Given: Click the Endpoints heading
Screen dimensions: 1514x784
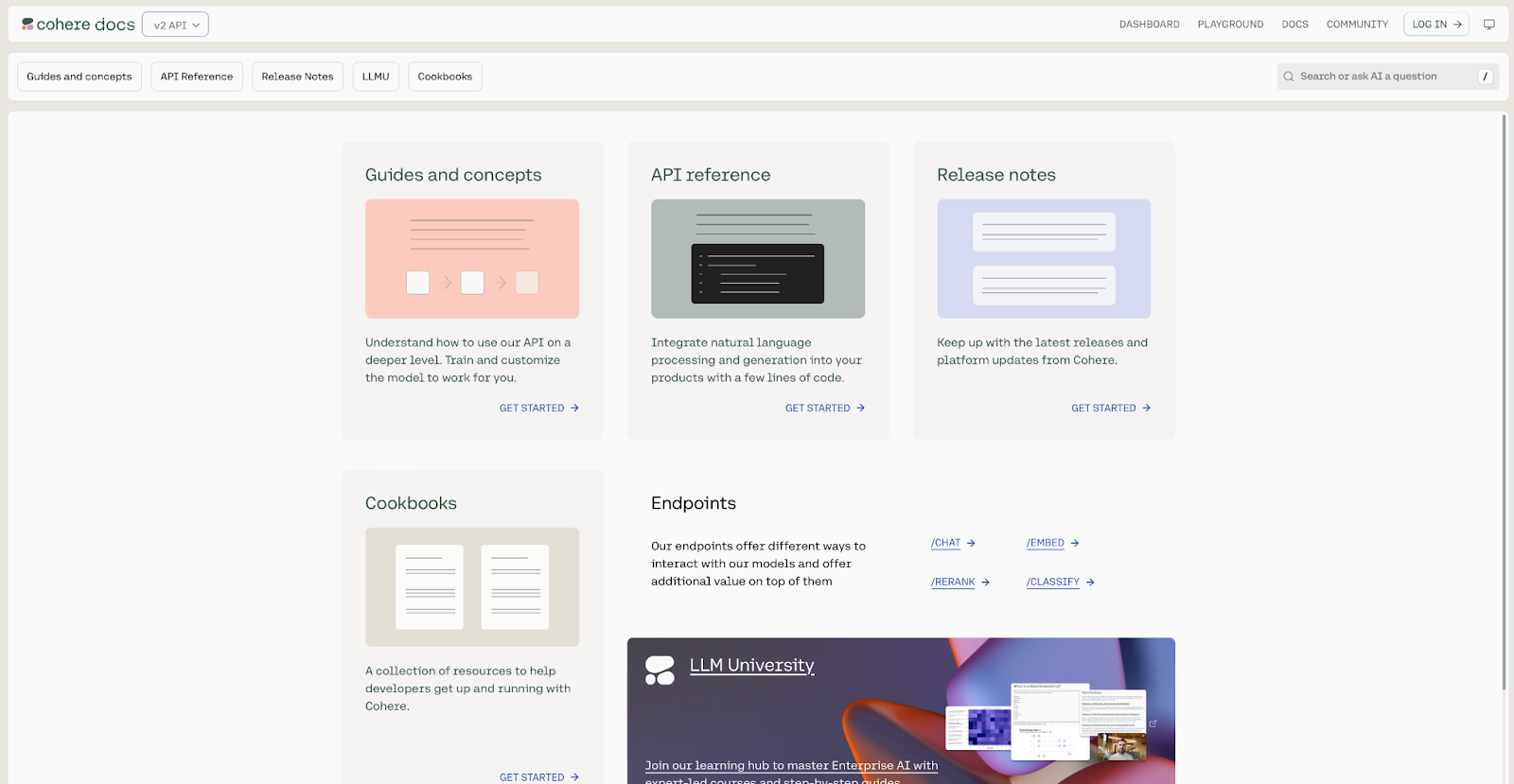Looking at the screenshot, I should [x=694, y=504].
